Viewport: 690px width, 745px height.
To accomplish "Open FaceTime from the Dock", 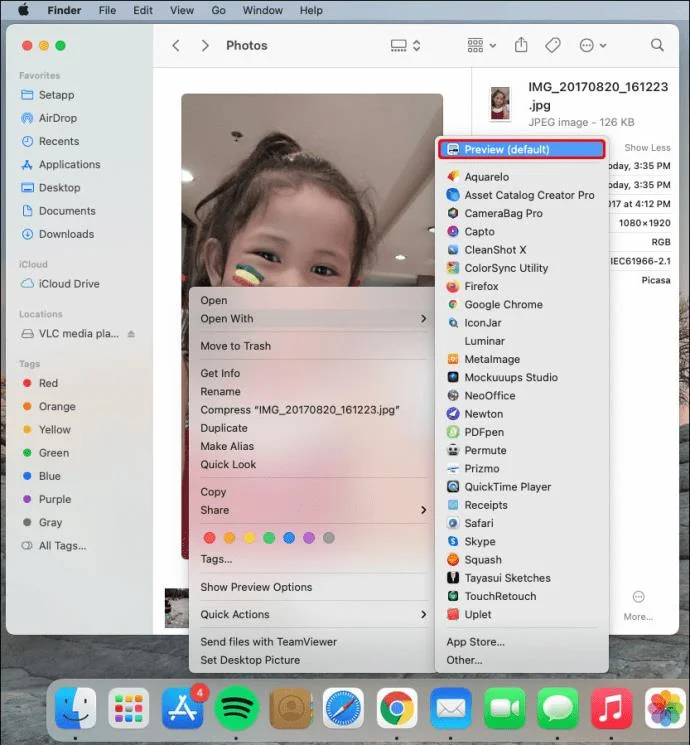I will (x=504, y=708).
